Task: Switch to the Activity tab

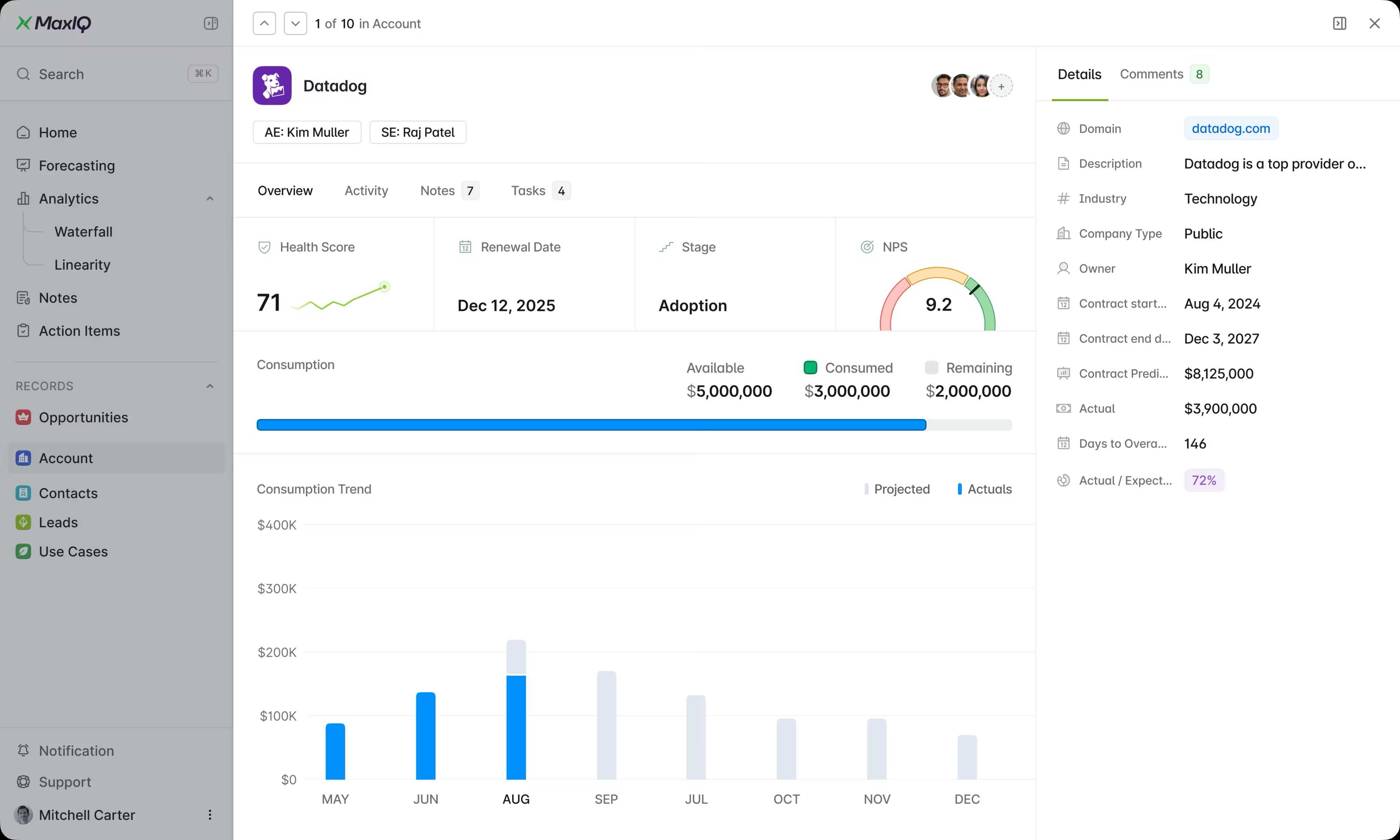Action: pos(366,191)
